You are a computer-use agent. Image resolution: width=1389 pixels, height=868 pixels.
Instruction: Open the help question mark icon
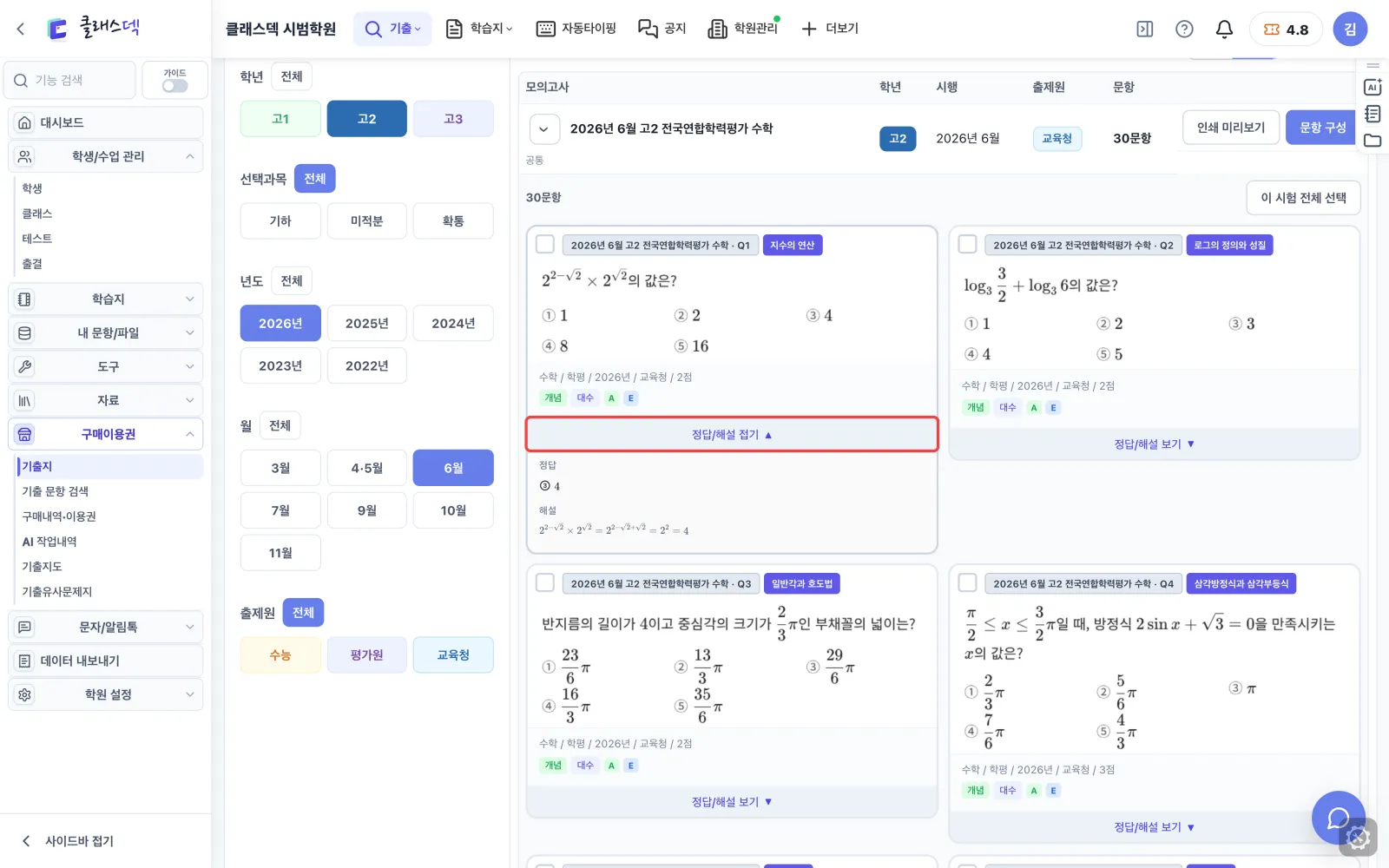click(x=1184, y=29)
